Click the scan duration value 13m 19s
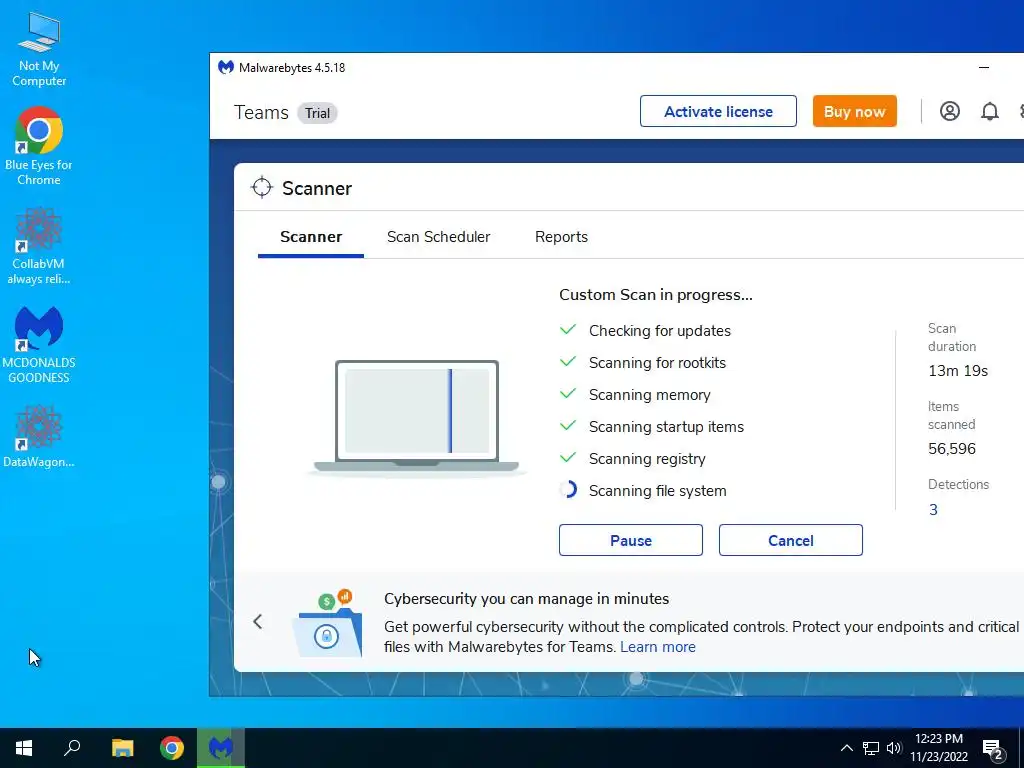Image resolution: width=1024 pixels, height=768 pixels. (958, 370)
